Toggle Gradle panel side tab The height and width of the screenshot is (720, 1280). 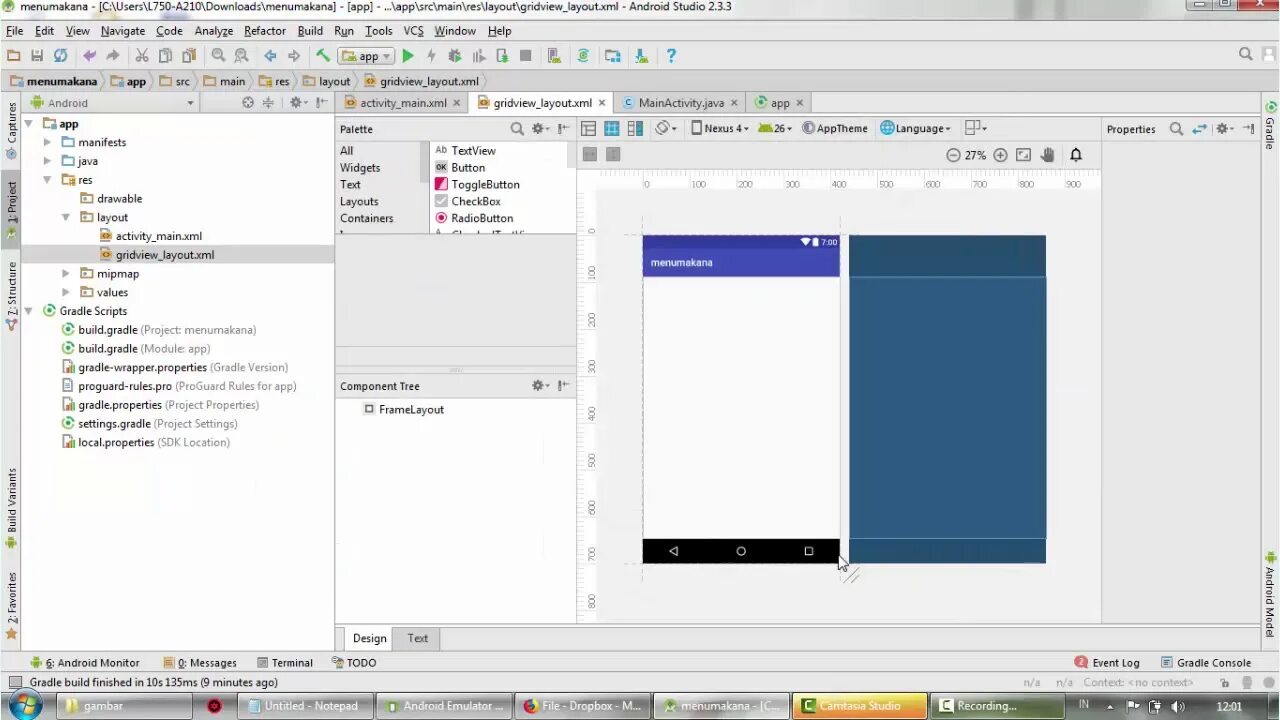coord(1270,125)
